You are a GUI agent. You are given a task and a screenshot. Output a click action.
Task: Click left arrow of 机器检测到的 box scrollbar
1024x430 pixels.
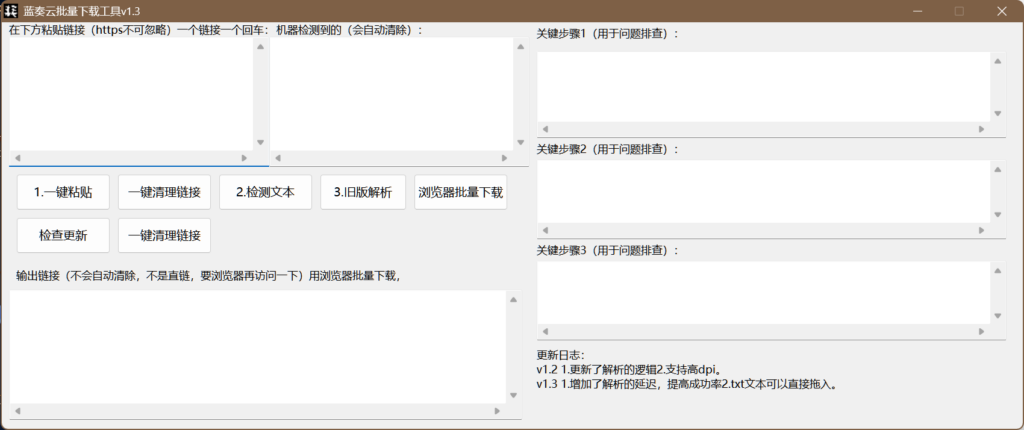click(x=278, y=158)
